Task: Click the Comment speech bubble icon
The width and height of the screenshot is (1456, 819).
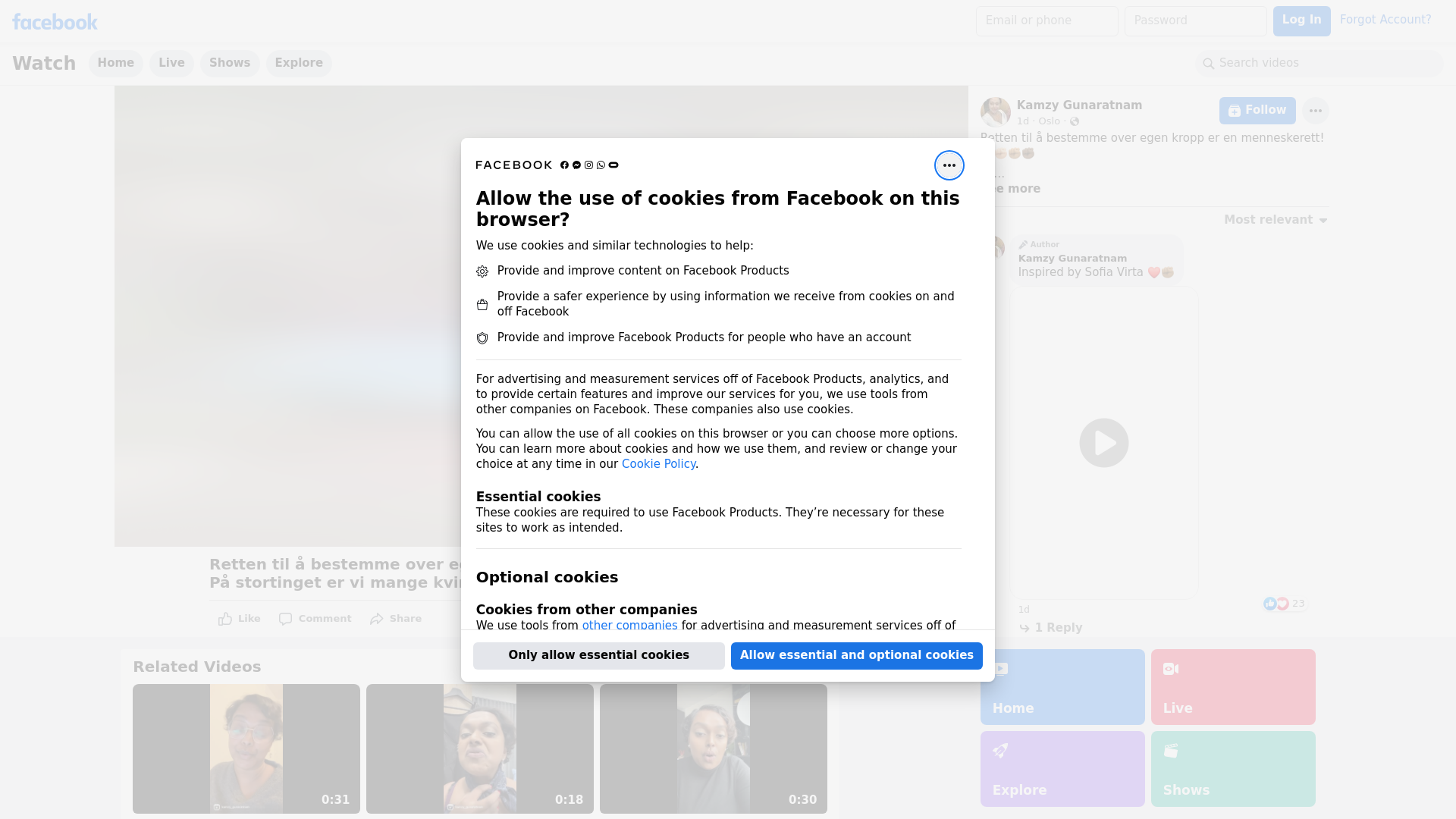Action: (285, 619)
